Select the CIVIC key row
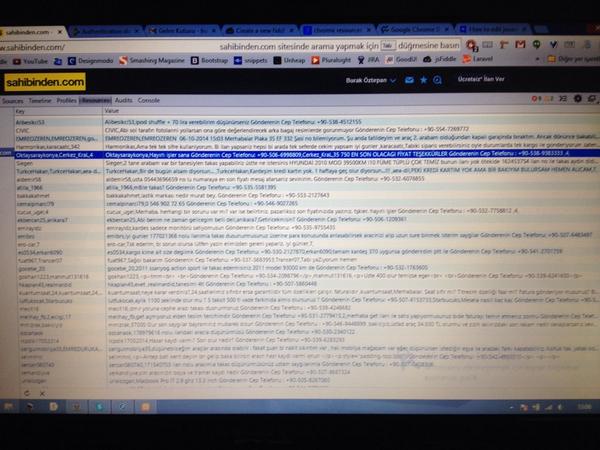The height and width of the screenshot is (450, 600). pyautogui.click(x=59, y=130)
